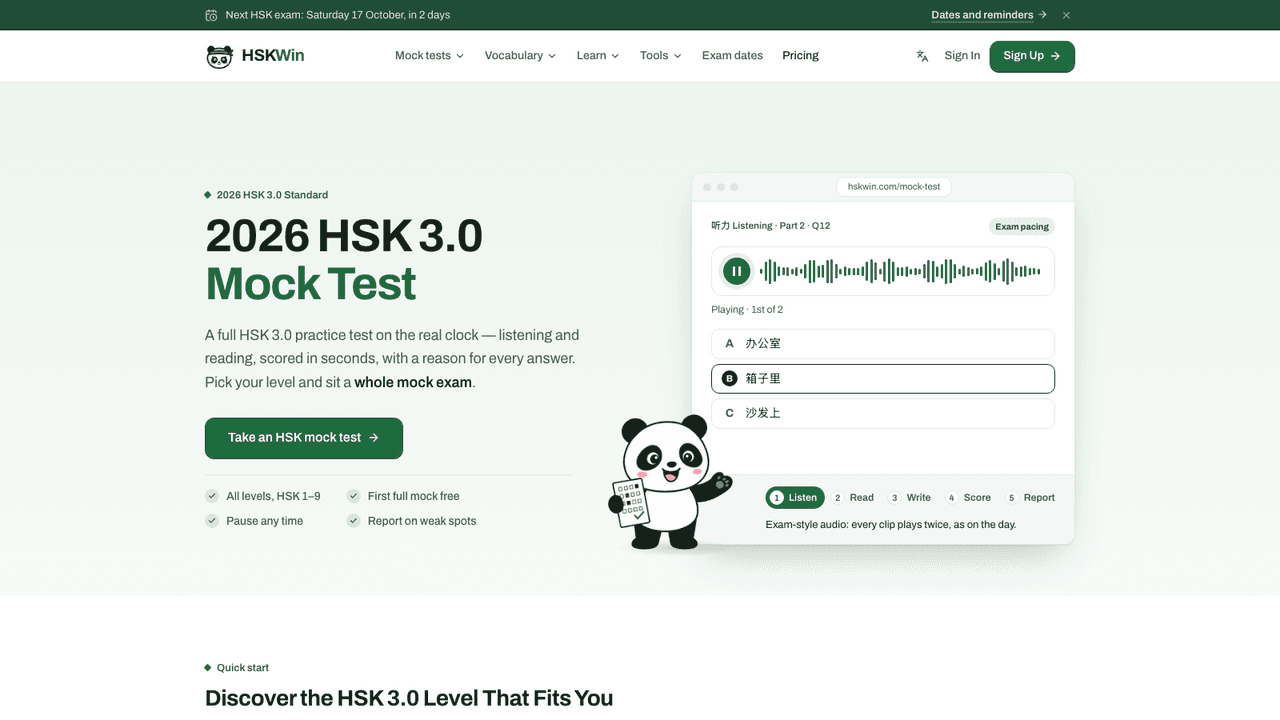
Task: Click the hskwin.com/mock-test address bar
Action: [x=894, y=187]
